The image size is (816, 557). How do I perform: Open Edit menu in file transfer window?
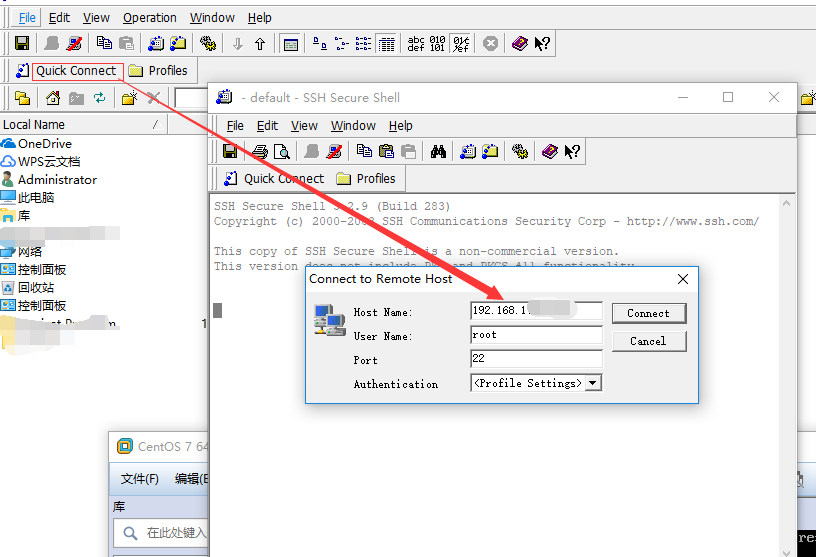pos(59,18)
